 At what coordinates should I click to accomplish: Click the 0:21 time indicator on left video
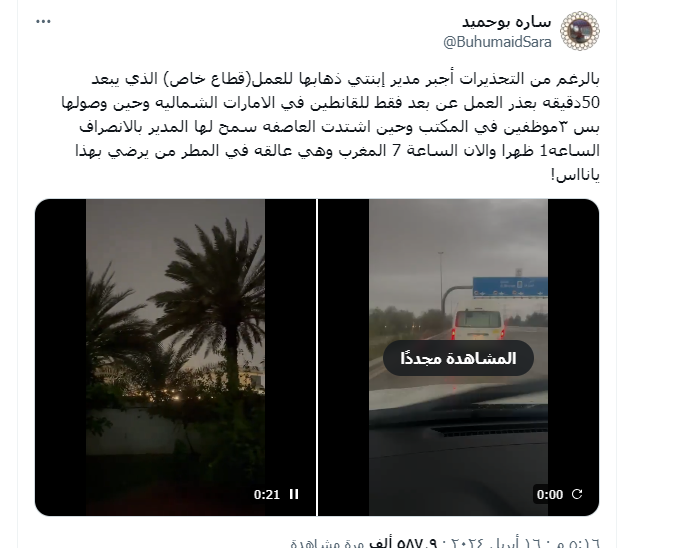[267, 494]
